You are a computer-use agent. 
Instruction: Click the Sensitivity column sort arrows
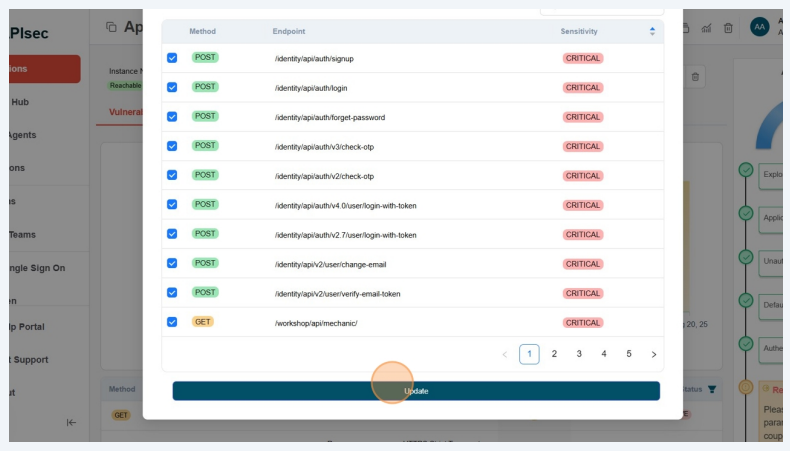652,32
